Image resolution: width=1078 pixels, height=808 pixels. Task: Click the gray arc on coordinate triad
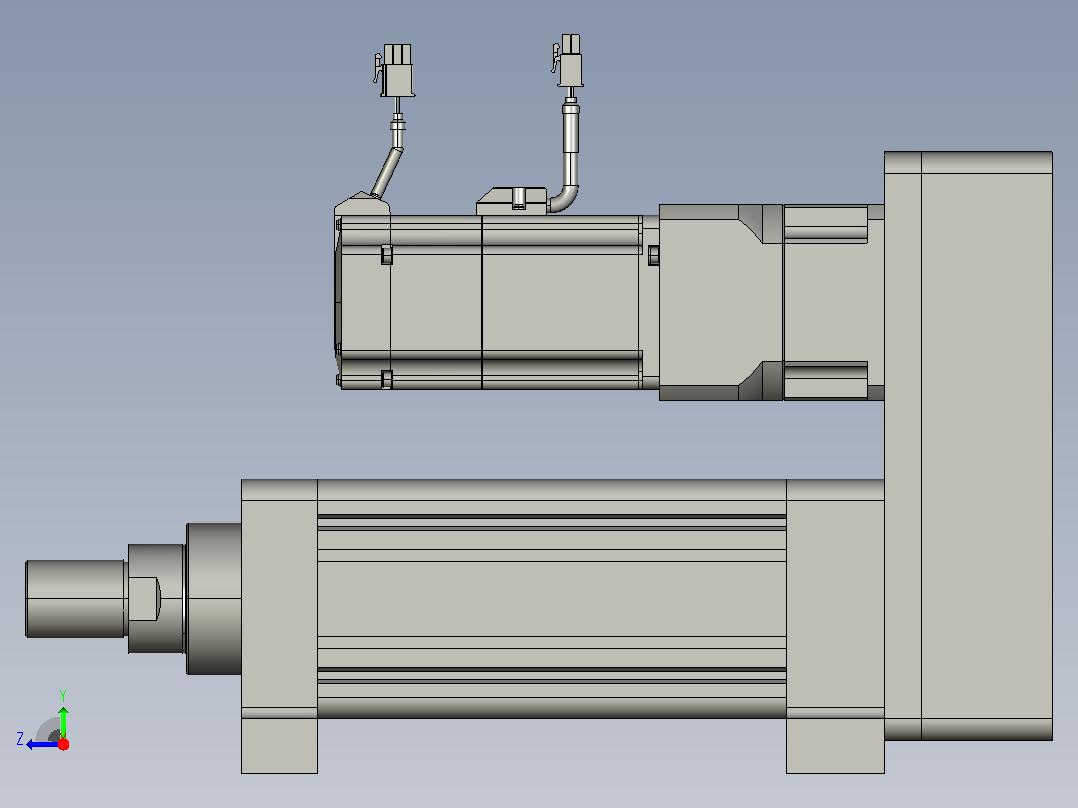(48, 730)
